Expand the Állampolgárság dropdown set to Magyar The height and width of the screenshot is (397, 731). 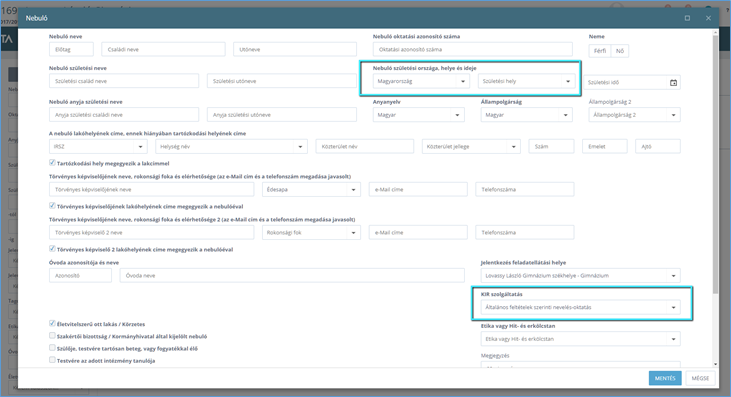coord(526,115)
